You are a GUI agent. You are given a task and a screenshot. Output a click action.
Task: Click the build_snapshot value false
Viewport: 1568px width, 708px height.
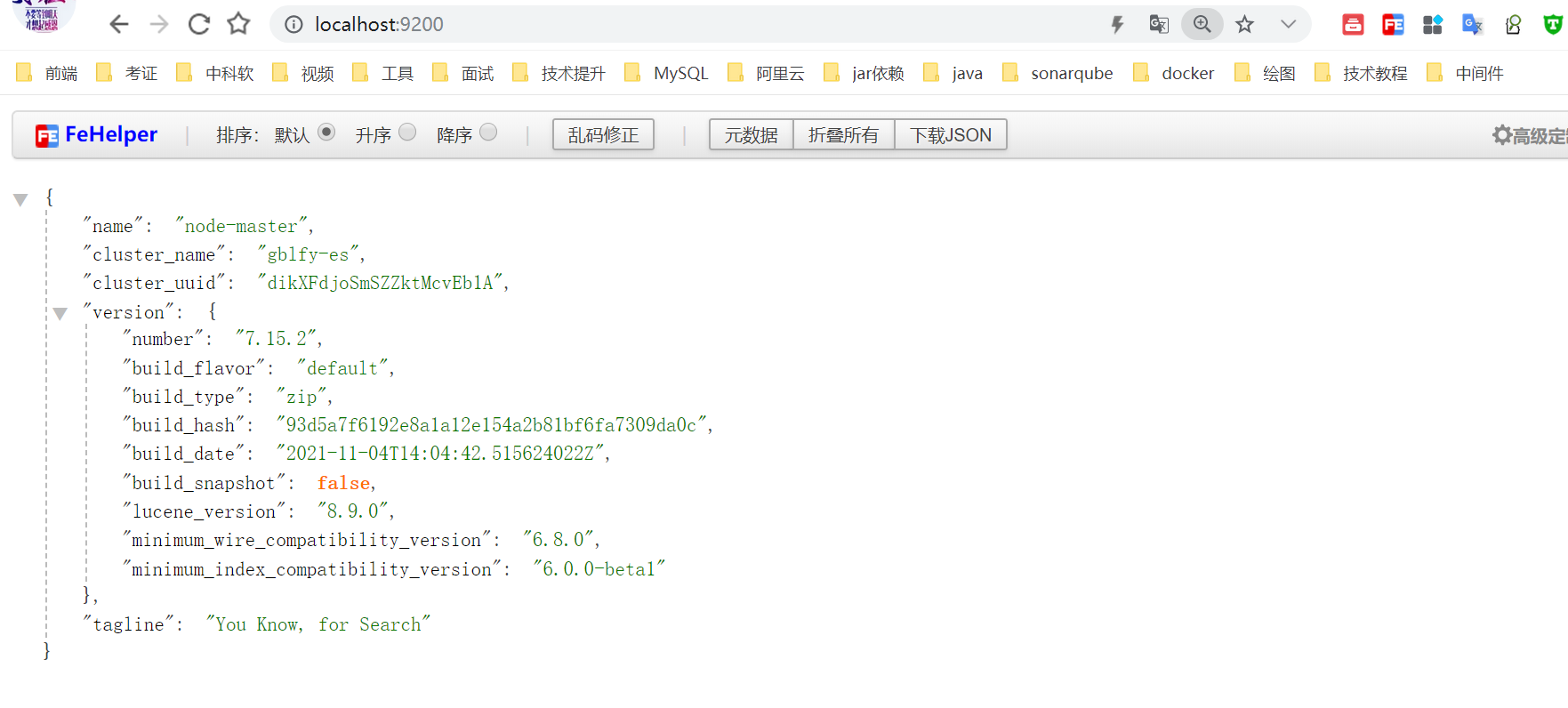pos(343,483)
